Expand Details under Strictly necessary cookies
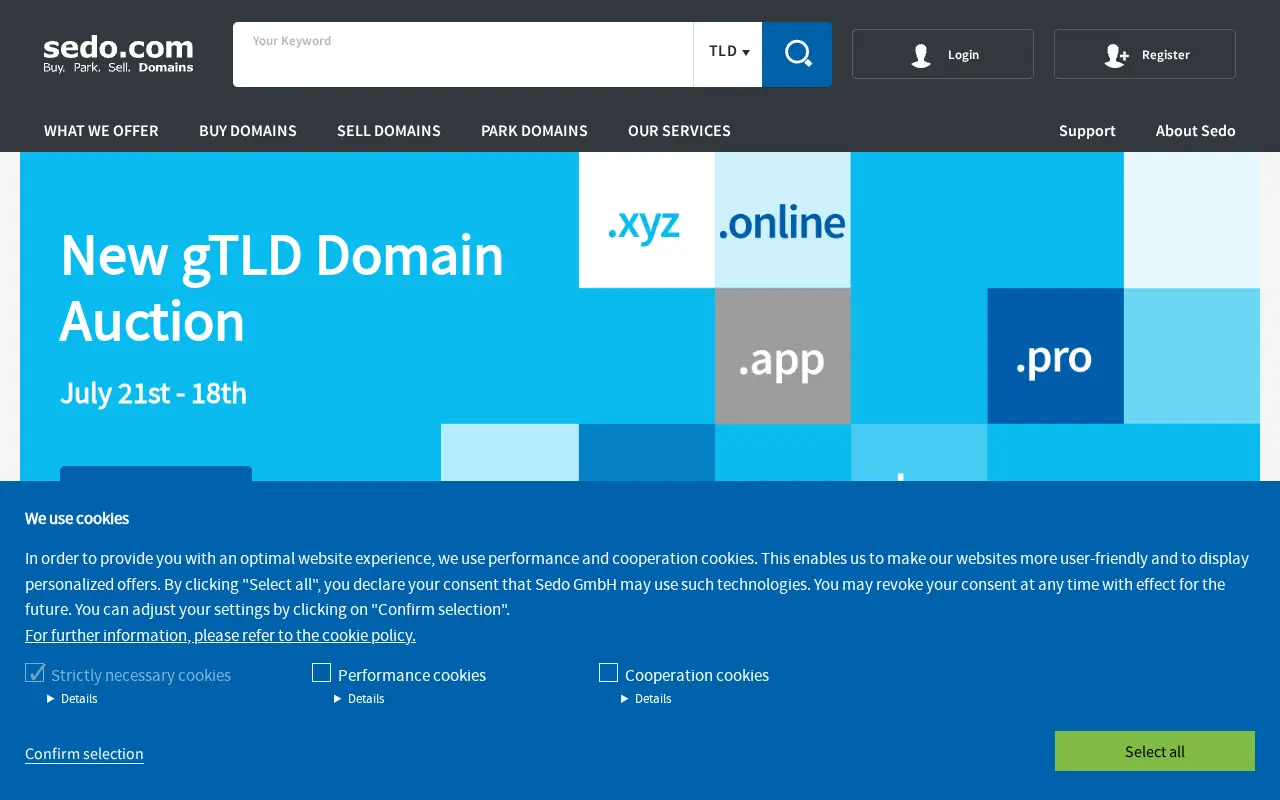The width and height of the screenshot is (1280, 800). pyautogui.click(x=72, y=699)
